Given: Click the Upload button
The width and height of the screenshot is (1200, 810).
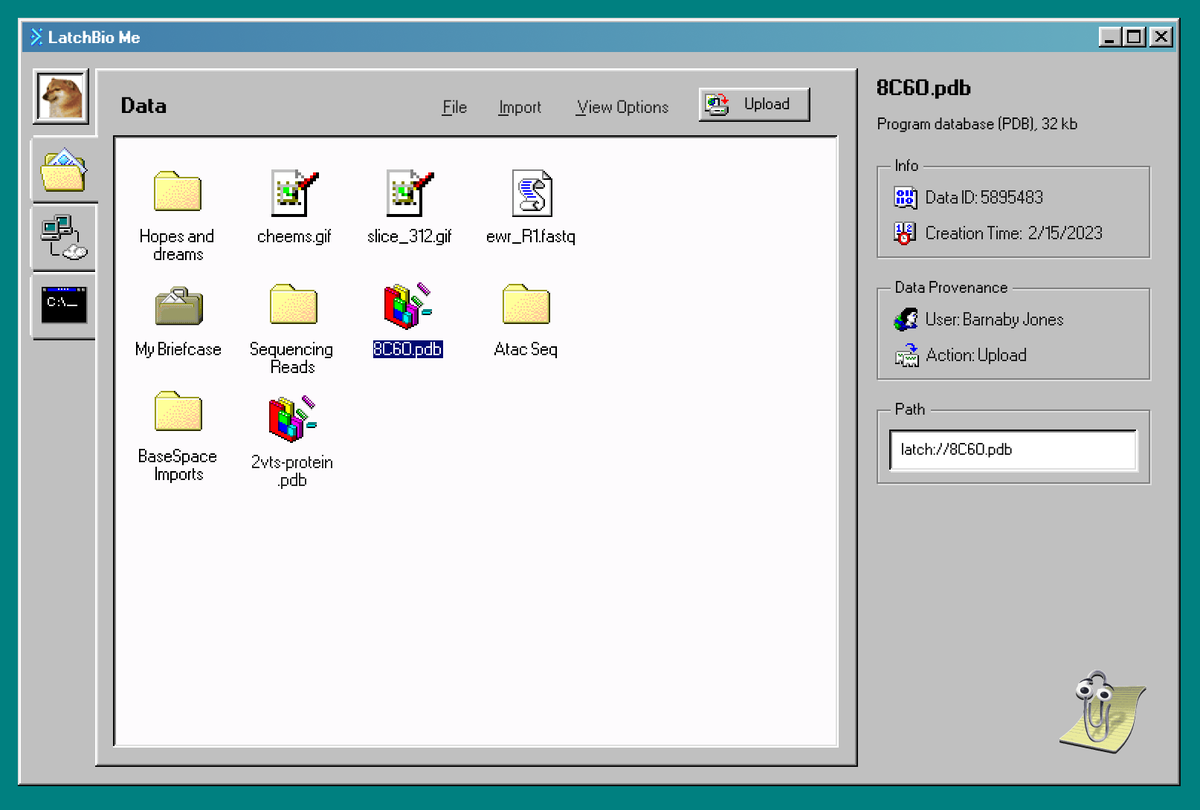Looking at the screenshot, I should click(754, 104).
